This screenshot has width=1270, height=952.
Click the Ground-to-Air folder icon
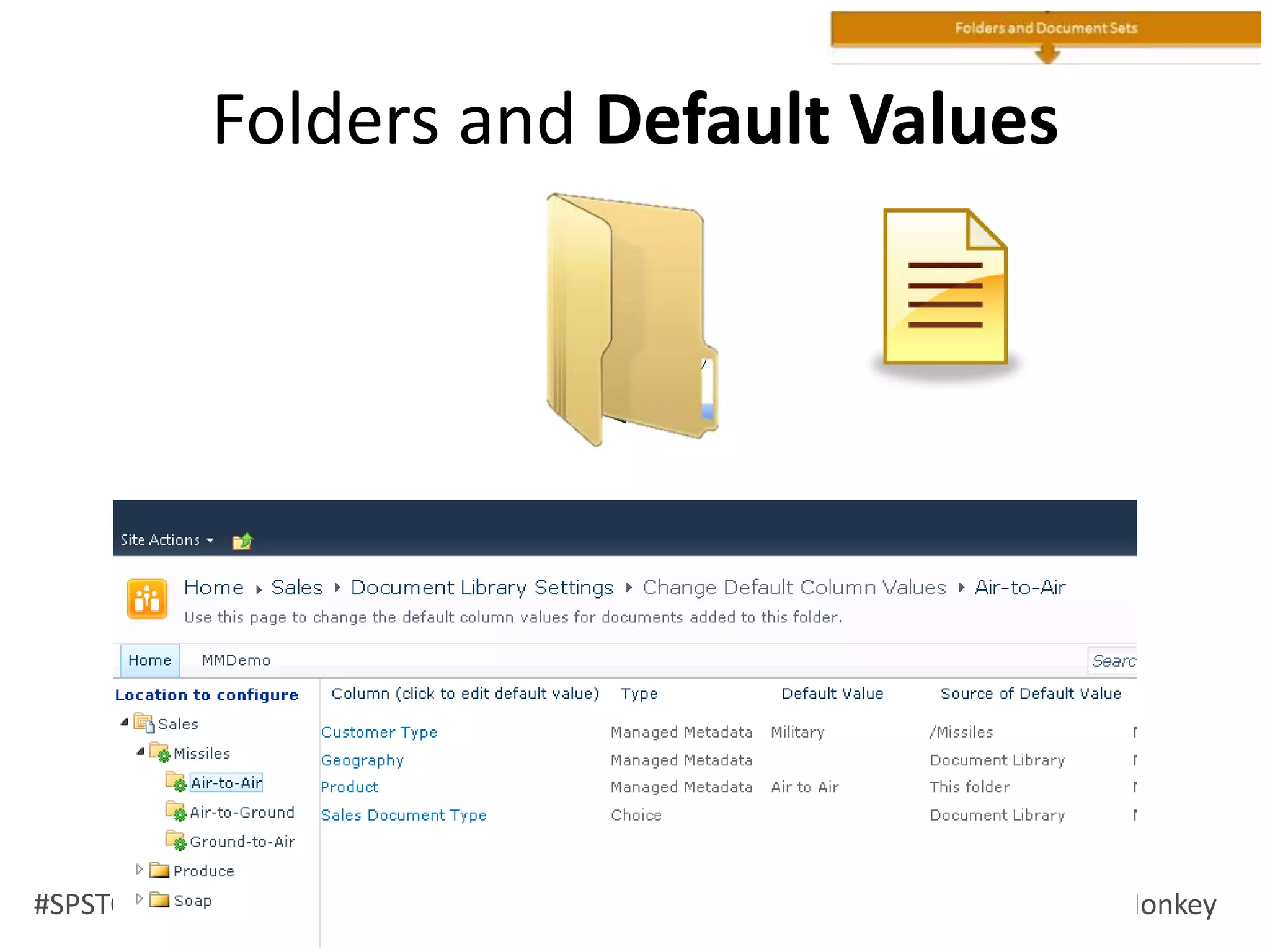pos(175,841)
